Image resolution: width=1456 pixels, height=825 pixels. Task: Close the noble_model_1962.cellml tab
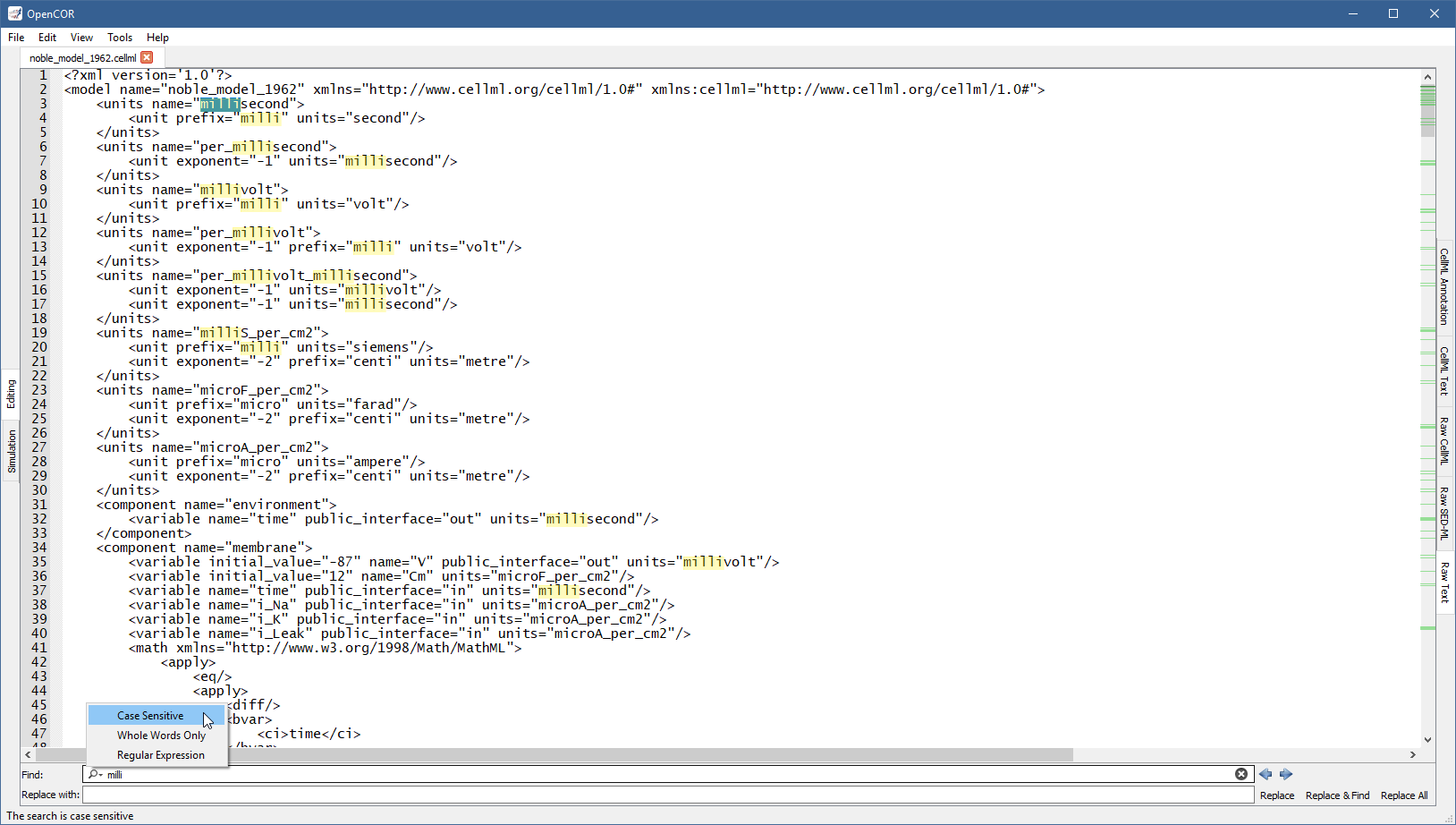click(148, 57)
